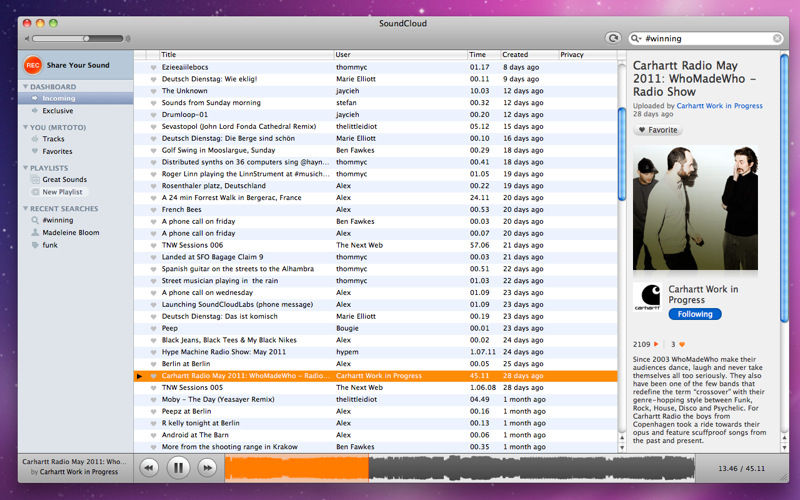The height and width of the screenshot is (500, 800).
Task: Clear the #winning search text
Action: point(777,39)
